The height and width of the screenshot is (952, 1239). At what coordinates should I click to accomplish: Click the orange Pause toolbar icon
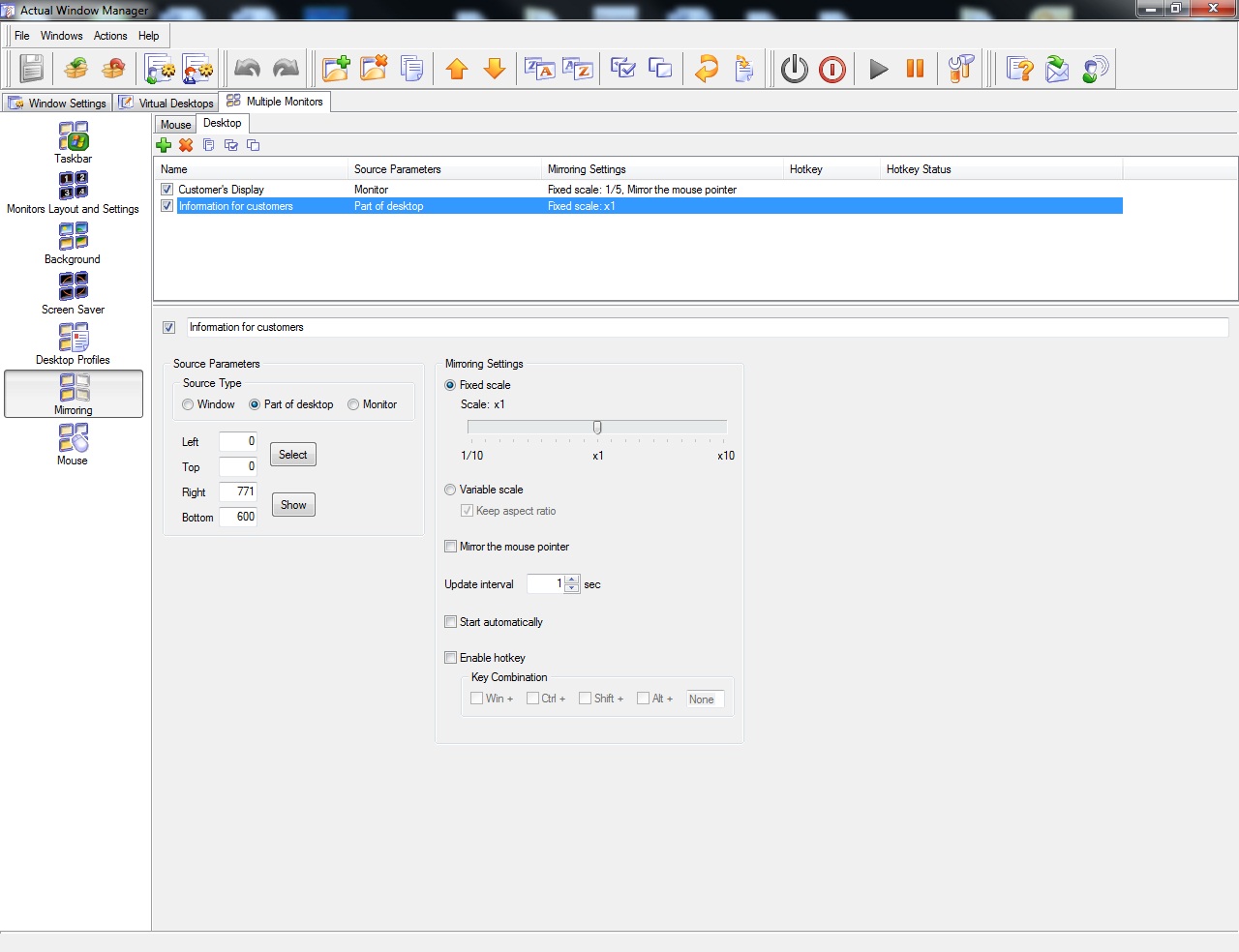(x=915, y=69)
